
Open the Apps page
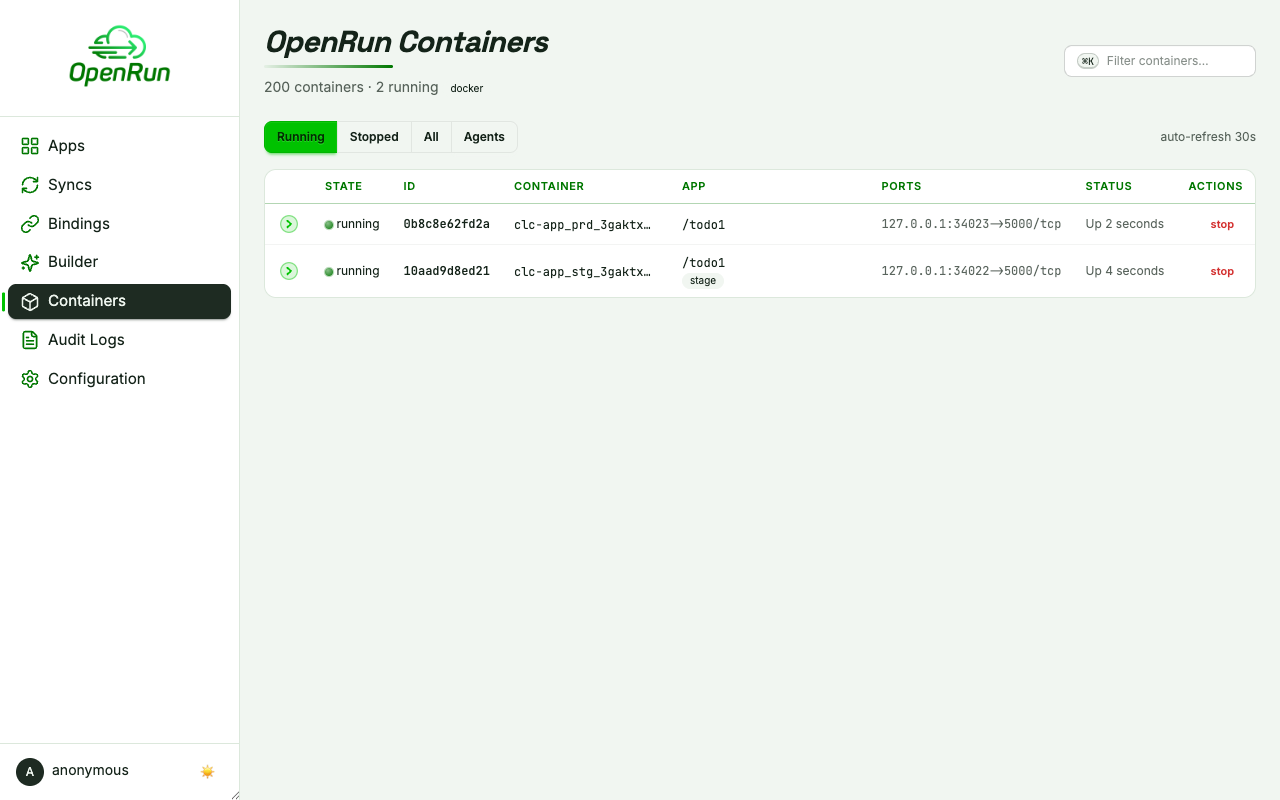tap(119, 146)
